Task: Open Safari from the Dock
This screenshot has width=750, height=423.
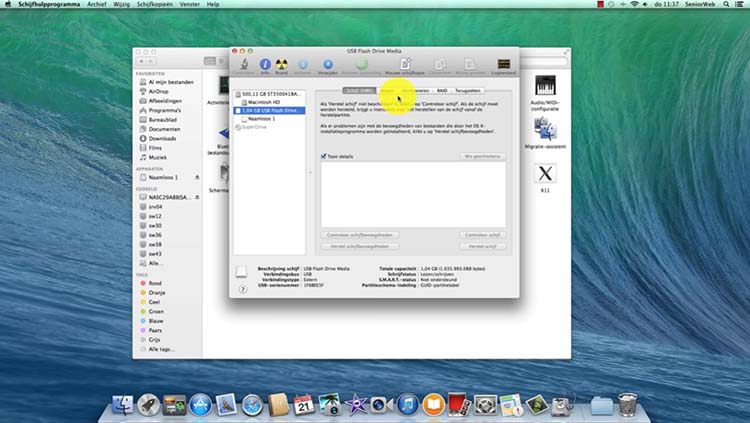Action: pos(252,405)
